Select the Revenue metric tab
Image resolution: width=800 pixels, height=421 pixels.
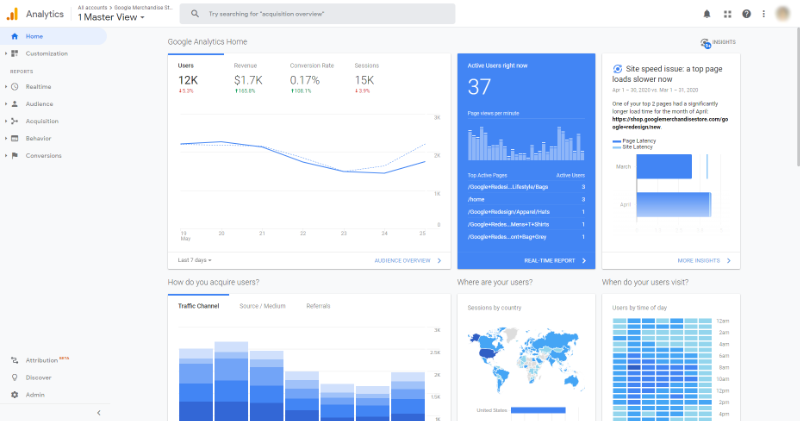click(x=248, y=79)
